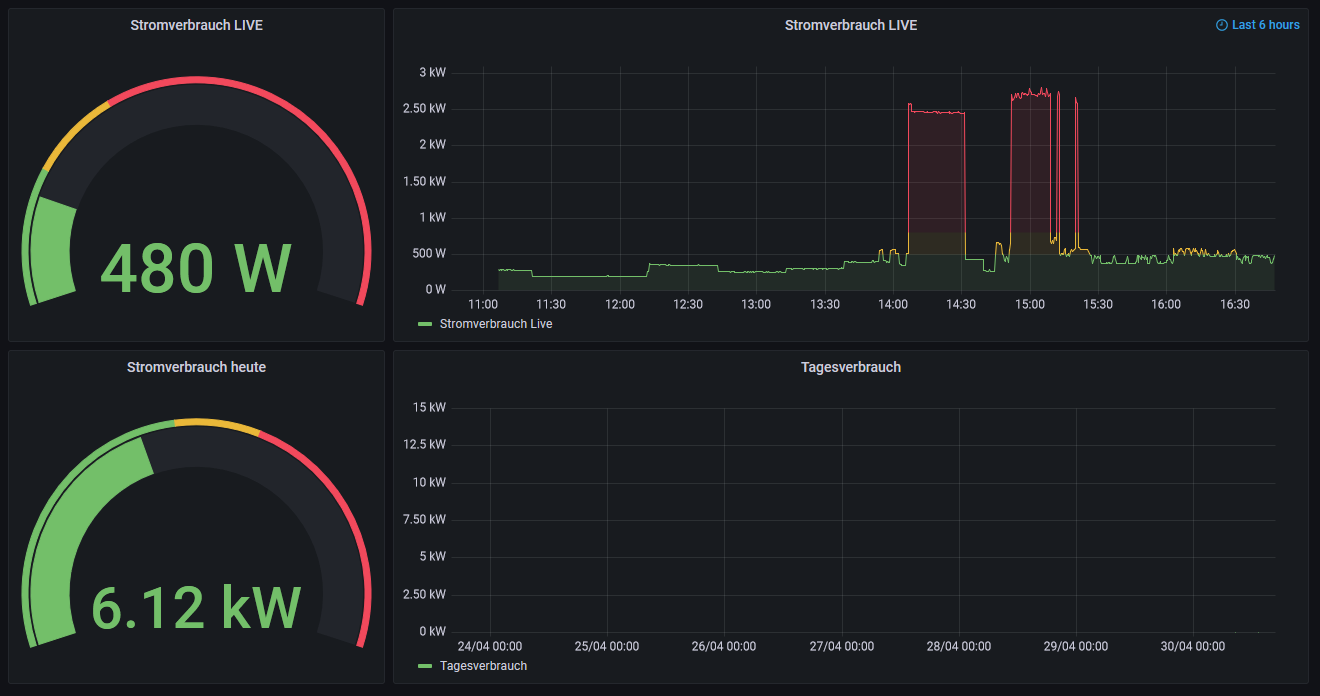The height and width of the screenshot is (696, 1320).
Task: Click green Tagesverbrauch legend color swatch
Action: (x=425, y=666)
